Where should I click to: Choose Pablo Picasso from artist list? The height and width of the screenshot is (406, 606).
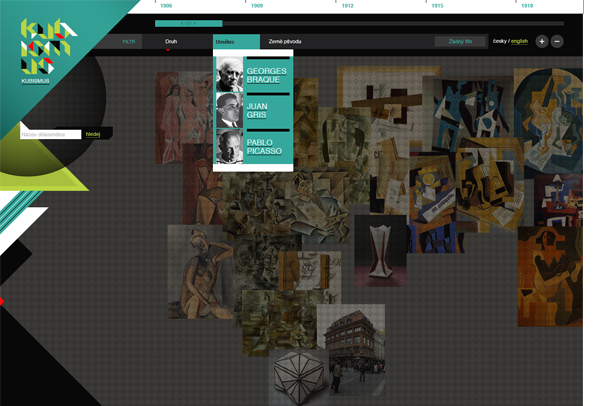265,147
